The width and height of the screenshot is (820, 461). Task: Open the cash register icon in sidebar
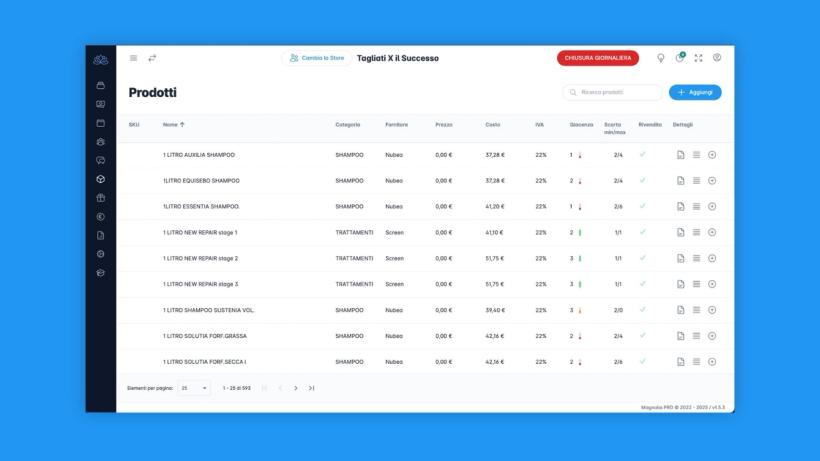100,85
